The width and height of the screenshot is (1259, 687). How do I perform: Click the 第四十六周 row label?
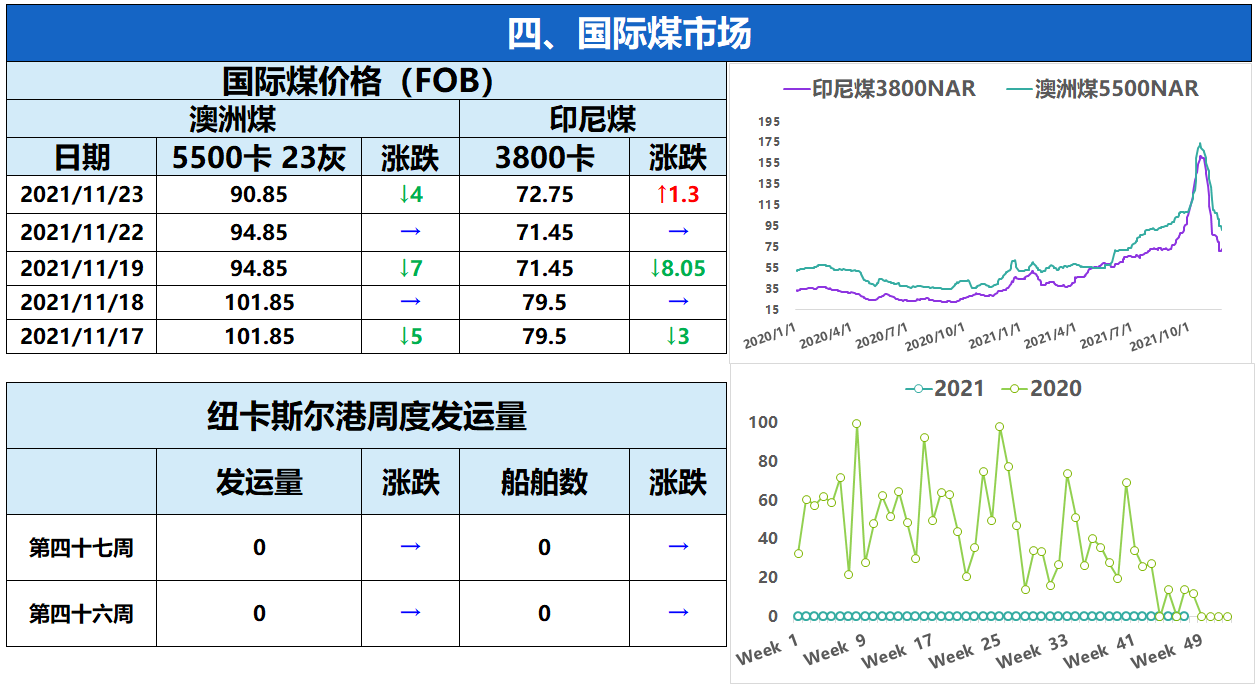click(x=82, y=614)
